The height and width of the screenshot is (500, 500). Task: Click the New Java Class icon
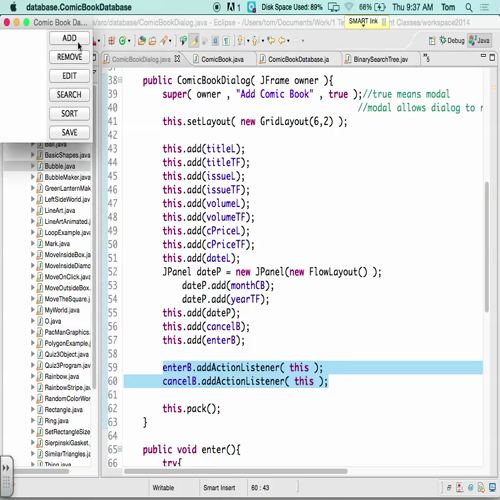click(x=122, y=41)
